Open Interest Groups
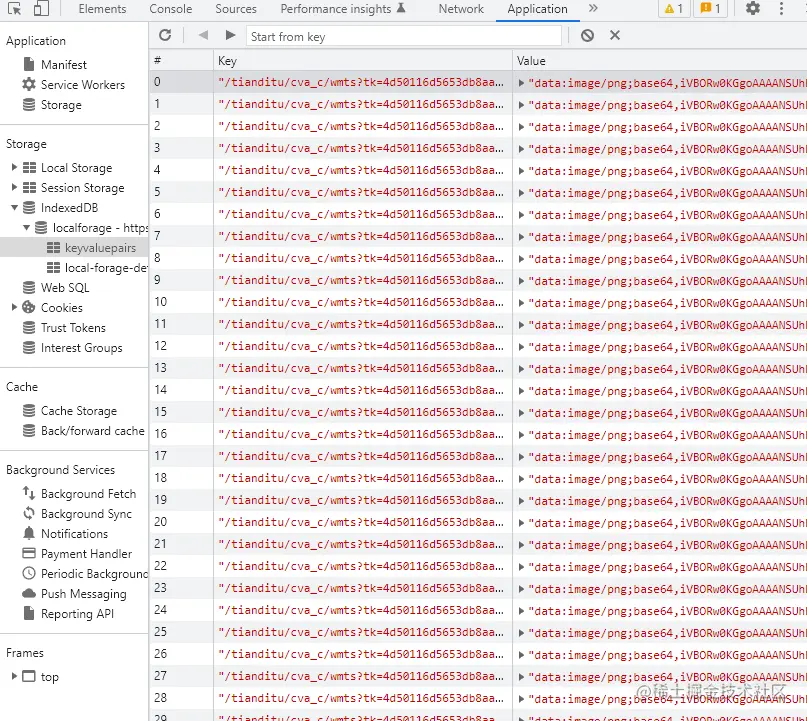Viewport: 807px width, 721px height. pos(81,348)
